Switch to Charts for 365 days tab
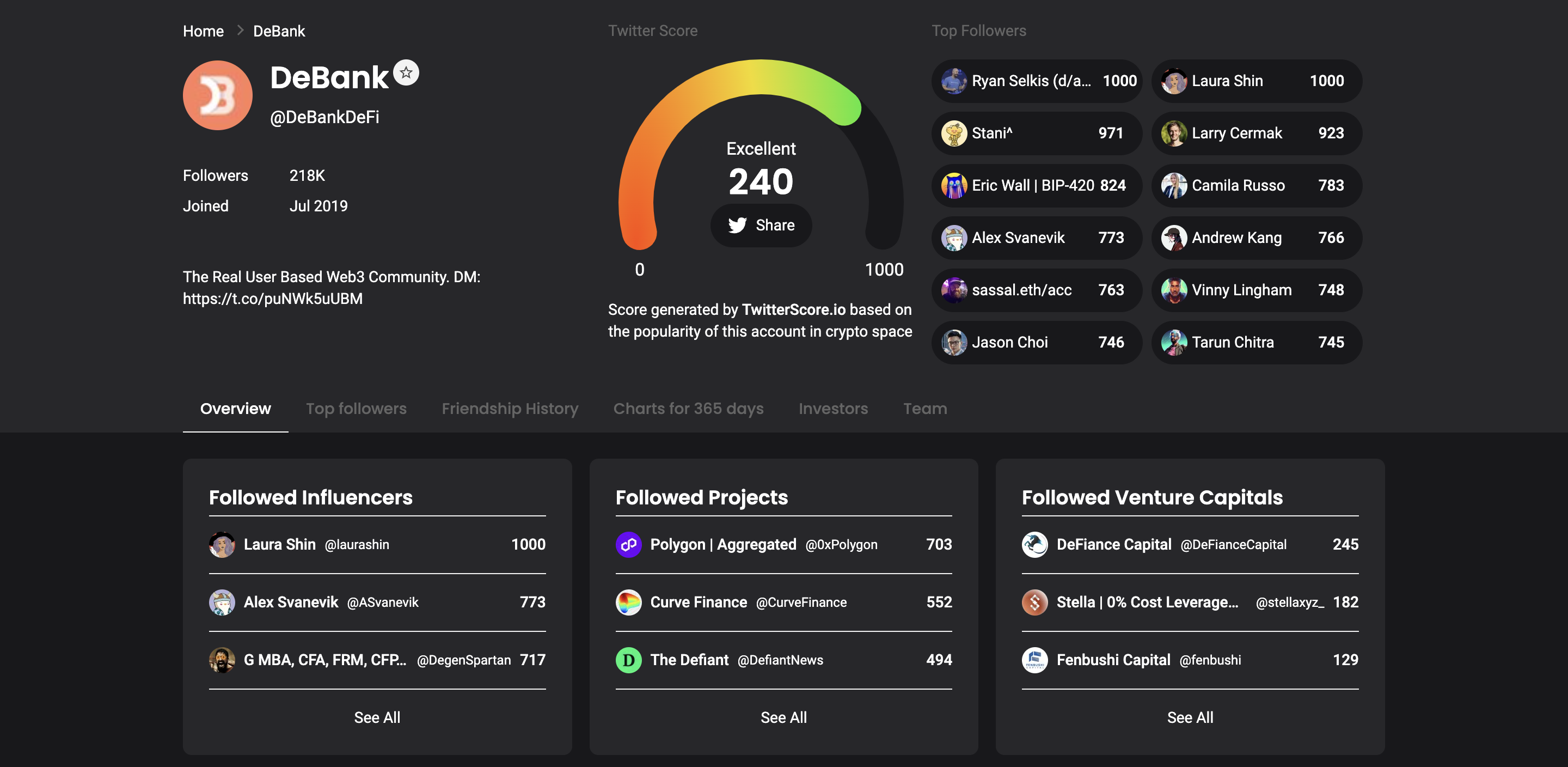The image size is (1568, 767). (x=688, y=409)
